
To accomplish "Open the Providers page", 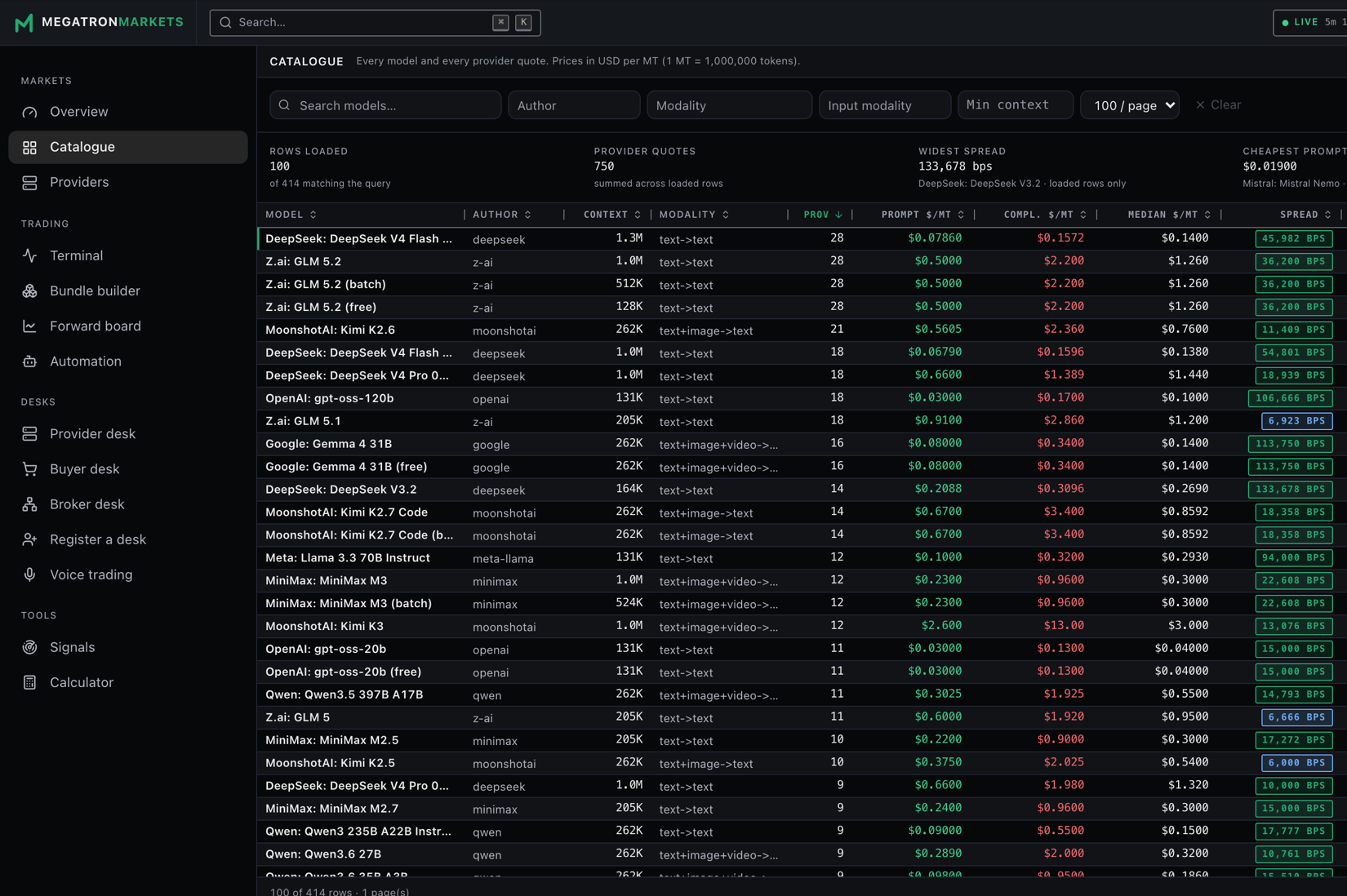I will tap(128, 182).
